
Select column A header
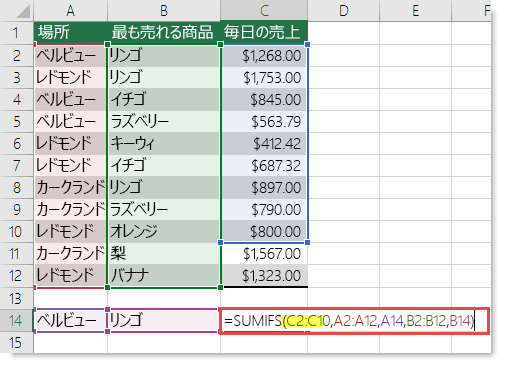coord(70,11)
